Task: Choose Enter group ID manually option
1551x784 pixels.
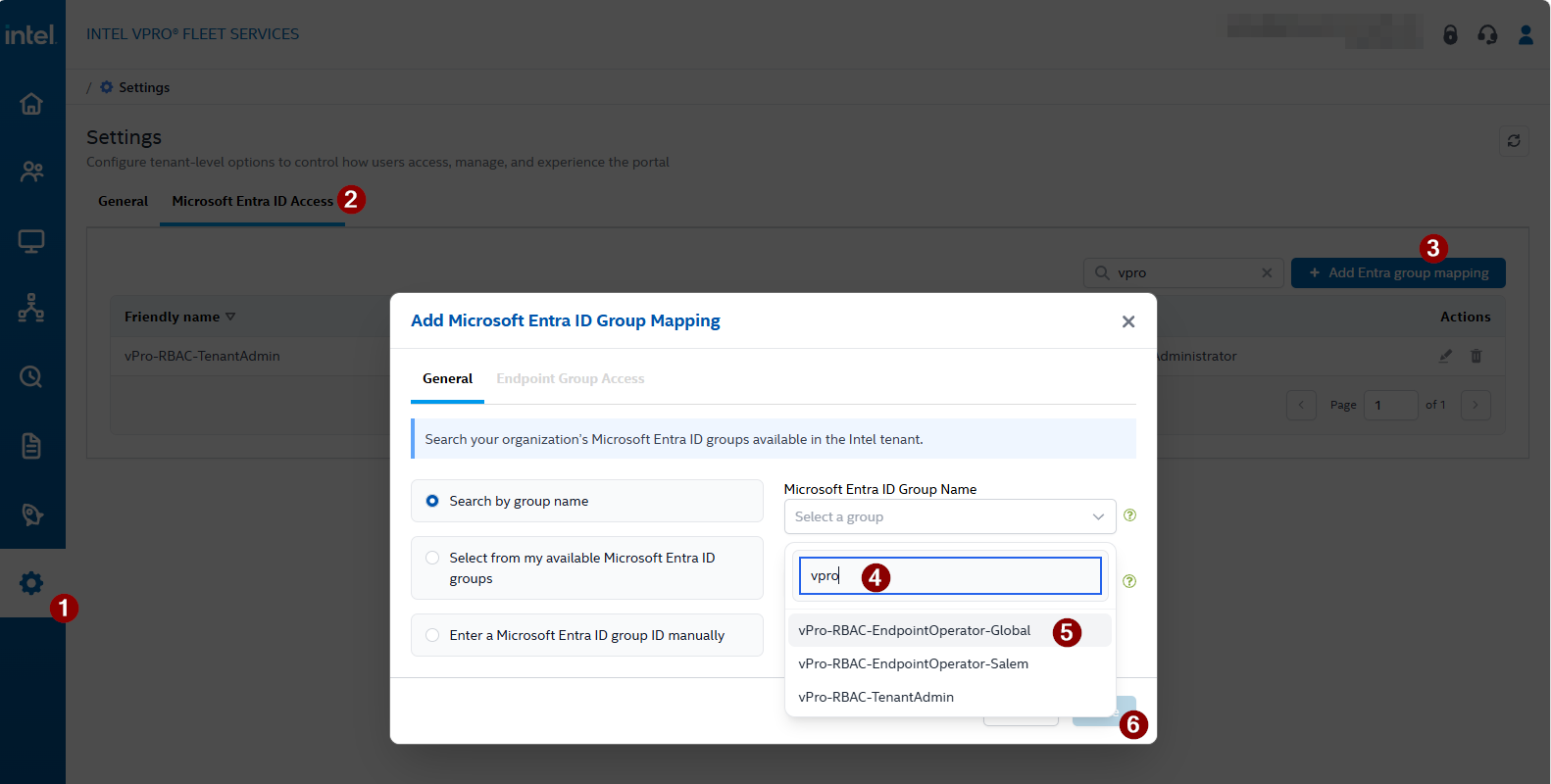Action: (x=587, y=635)
